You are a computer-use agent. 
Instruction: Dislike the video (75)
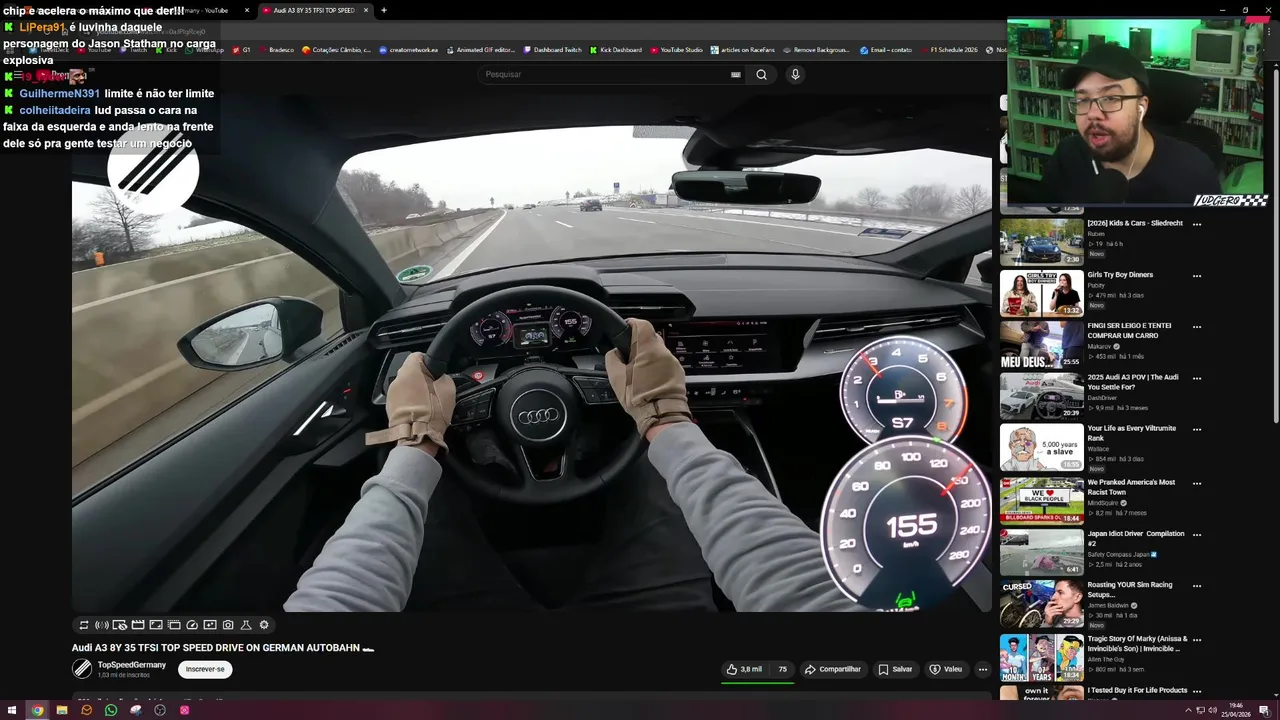(781, 669)
